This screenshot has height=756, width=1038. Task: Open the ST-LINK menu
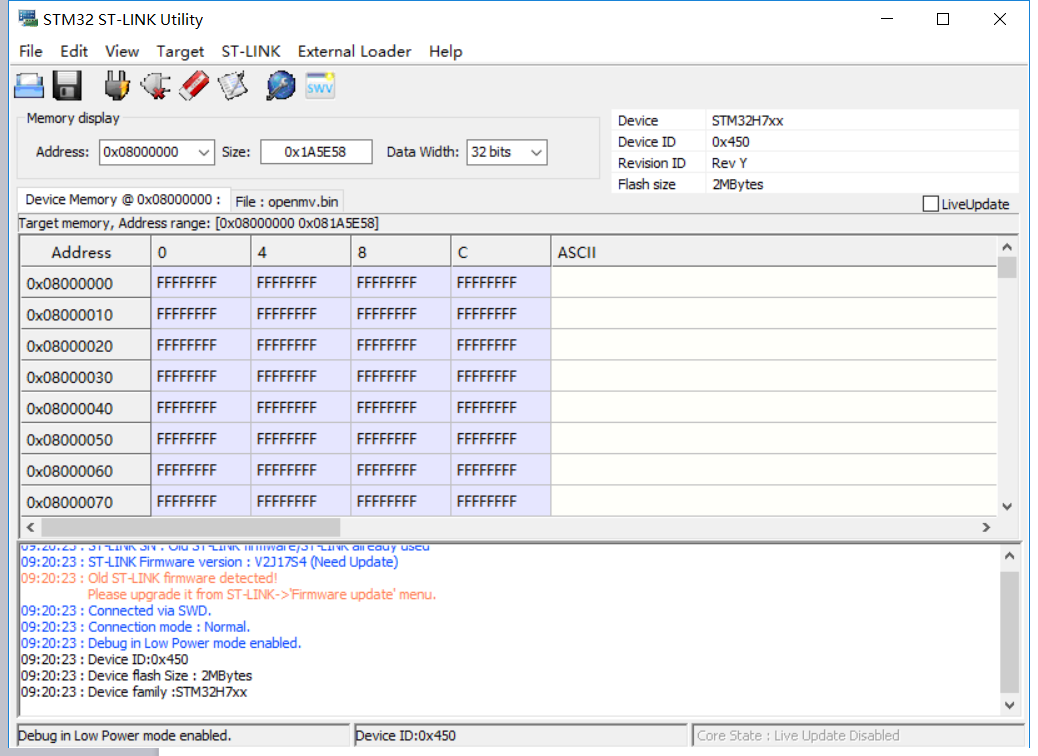251,52
